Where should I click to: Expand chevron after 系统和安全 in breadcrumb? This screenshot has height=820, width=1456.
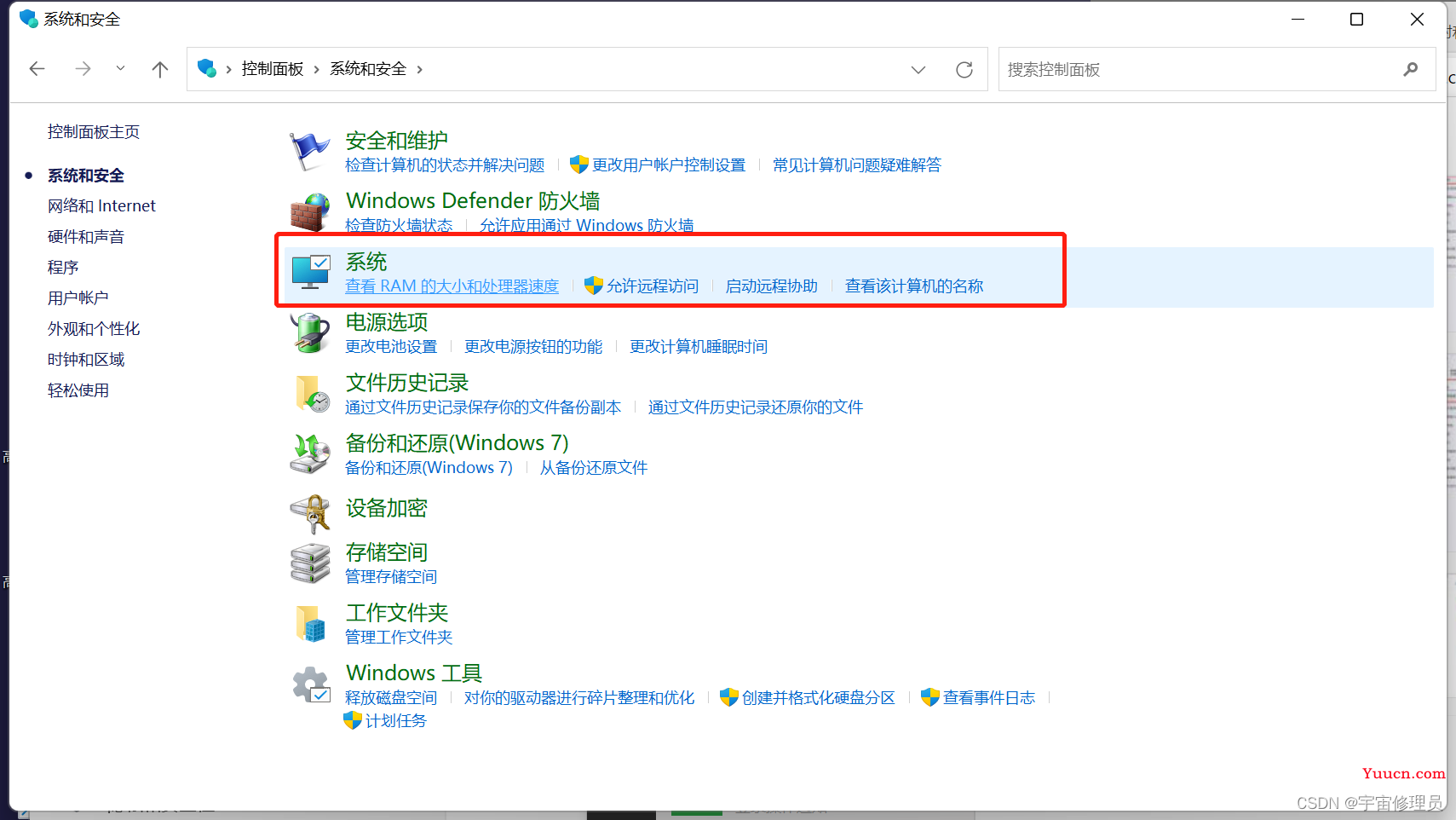point(419,69)
